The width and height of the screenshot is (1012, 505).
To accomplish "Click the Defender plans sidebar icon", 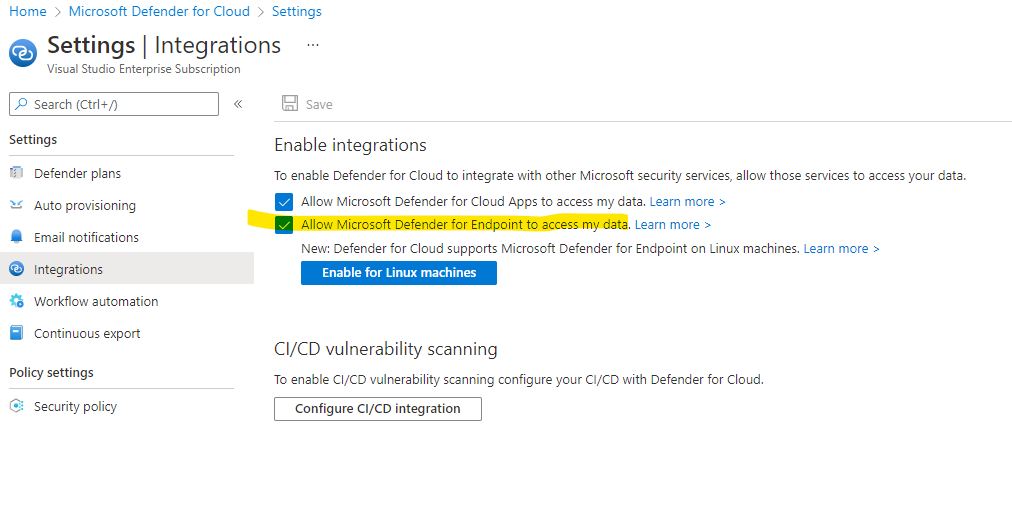I will pyautogui.click(x=16, y=173).
